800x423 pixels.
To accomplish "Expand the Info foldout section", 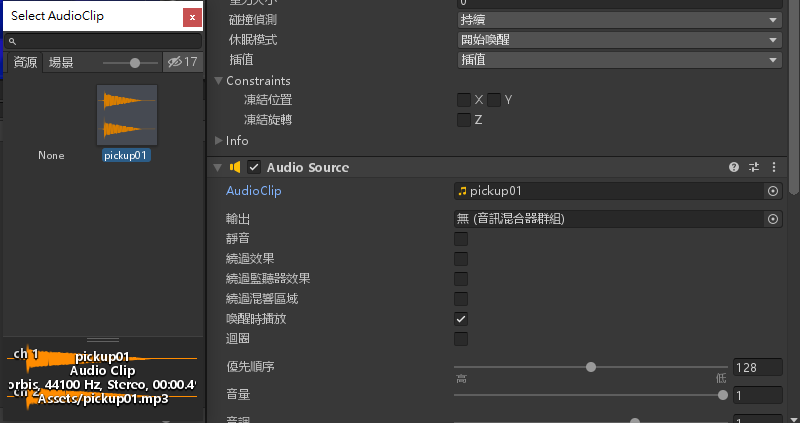I will coord(219,141).
